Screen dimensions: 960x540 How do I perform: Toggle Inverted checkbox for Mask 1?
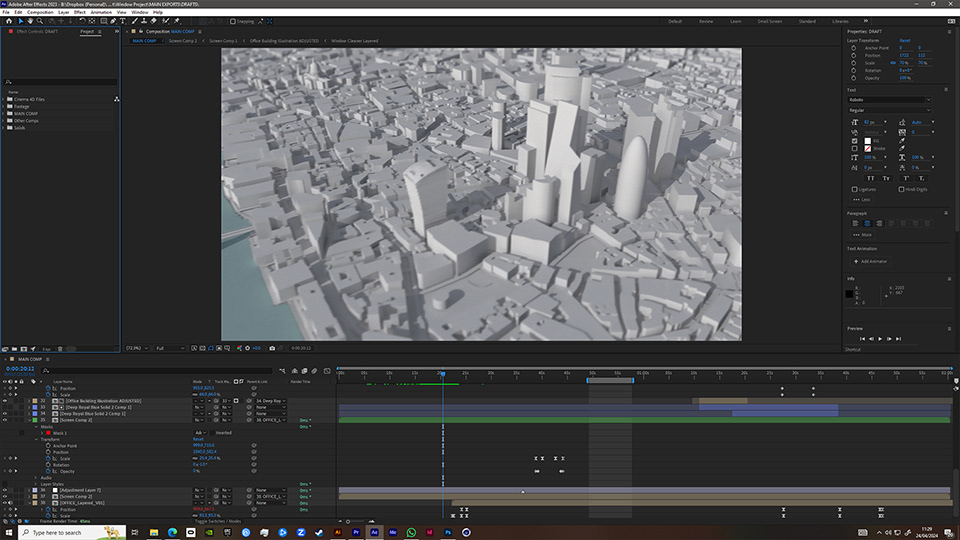pyautogui.click(x=211, y=433)
